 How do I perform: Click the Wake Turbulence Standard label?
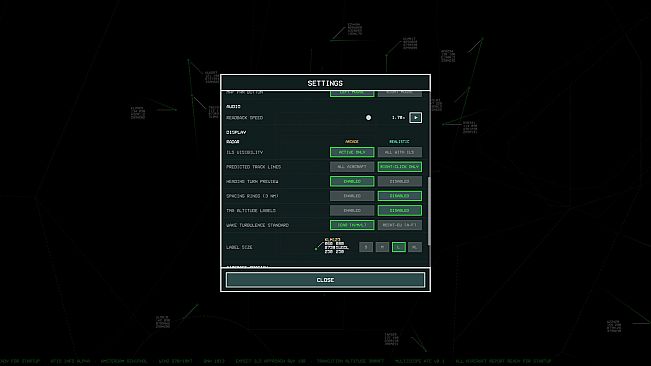click(x=257, y=225)
